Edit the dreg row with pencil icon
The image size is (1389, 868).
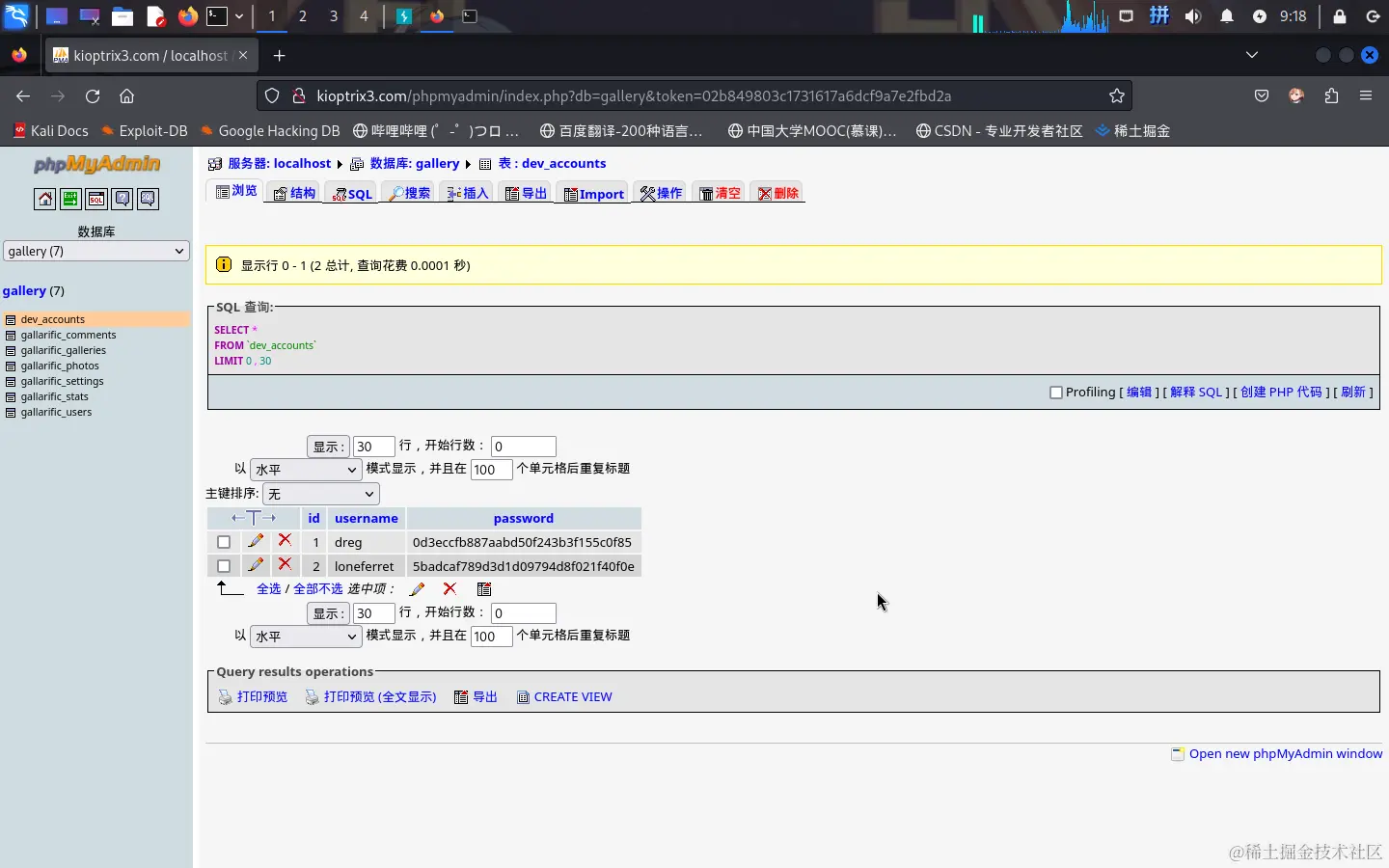tap(256, 541)
